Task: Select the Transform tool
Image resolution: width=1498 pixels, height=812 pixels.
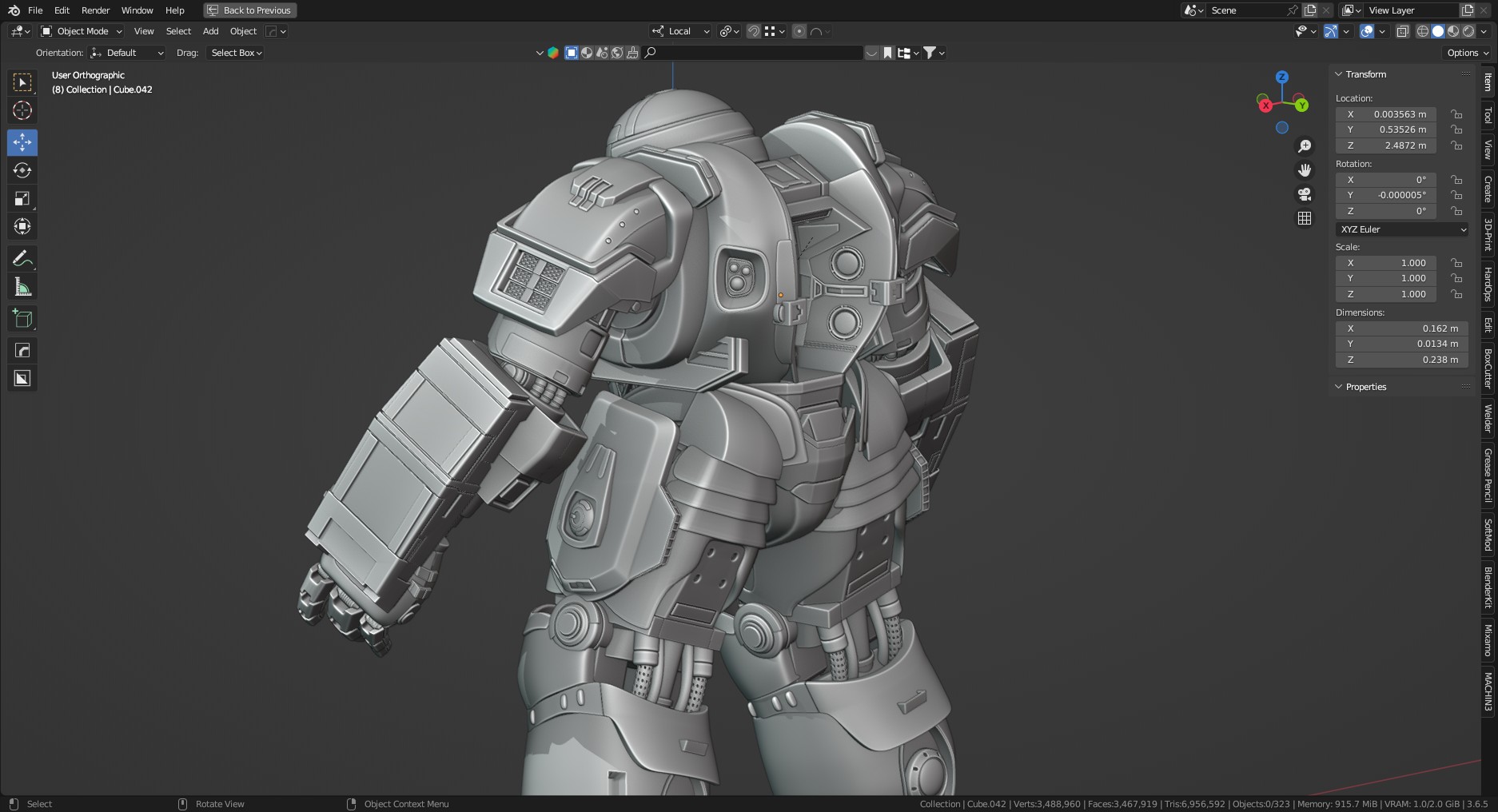Action: [22, 226]
